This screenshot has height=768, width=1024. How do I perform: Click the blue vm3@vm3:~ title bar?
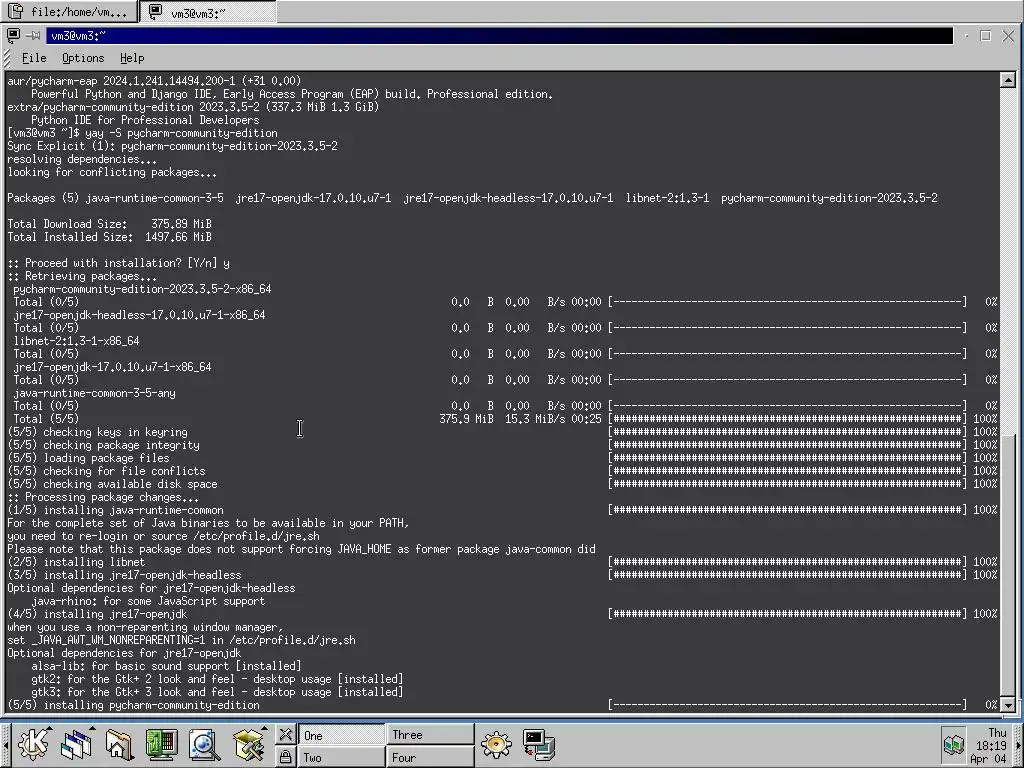coord(500,36)
